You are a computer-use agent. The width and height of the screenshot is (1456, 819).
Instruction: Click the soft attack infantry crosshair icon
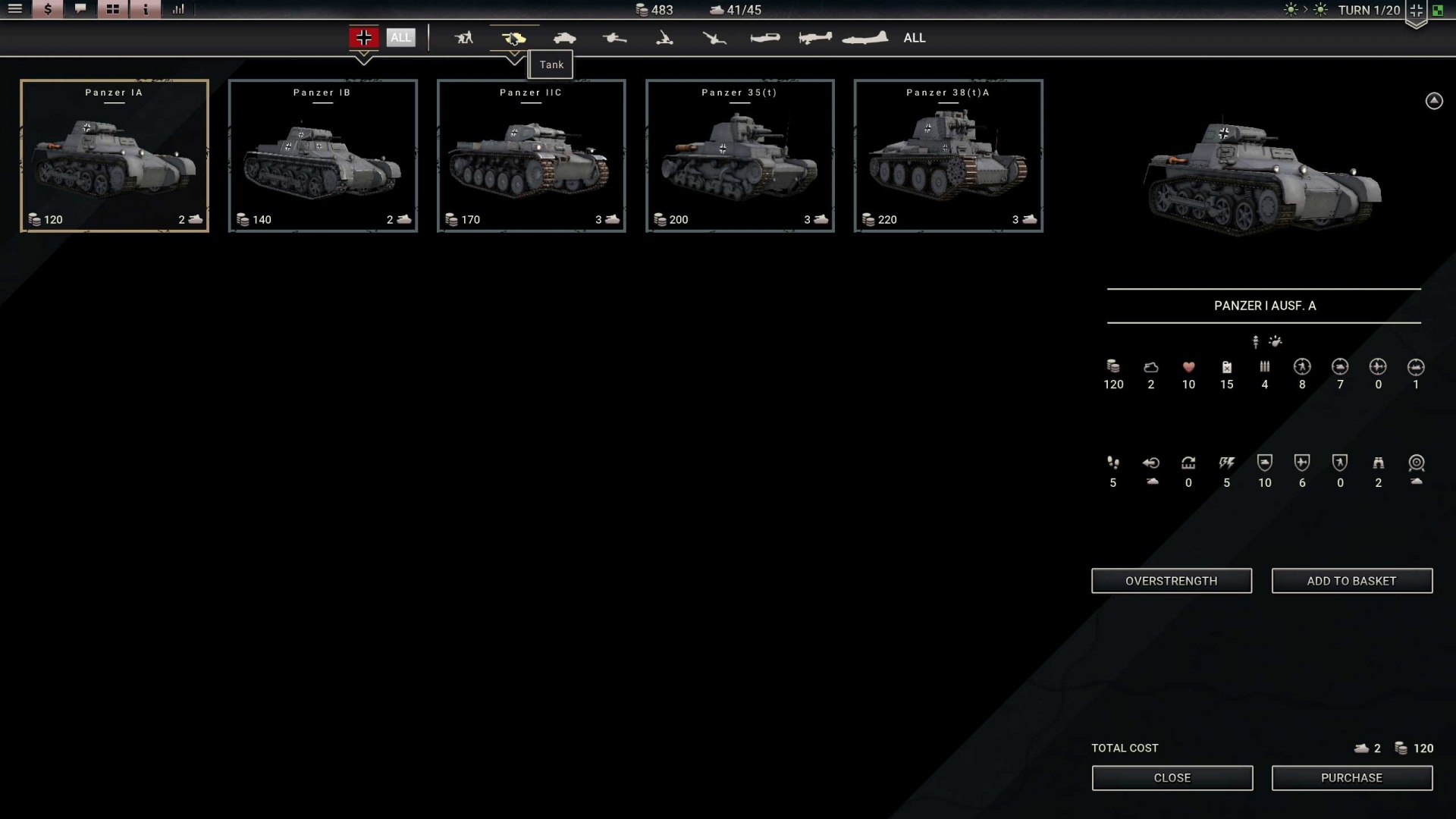tap(1302, 367)
